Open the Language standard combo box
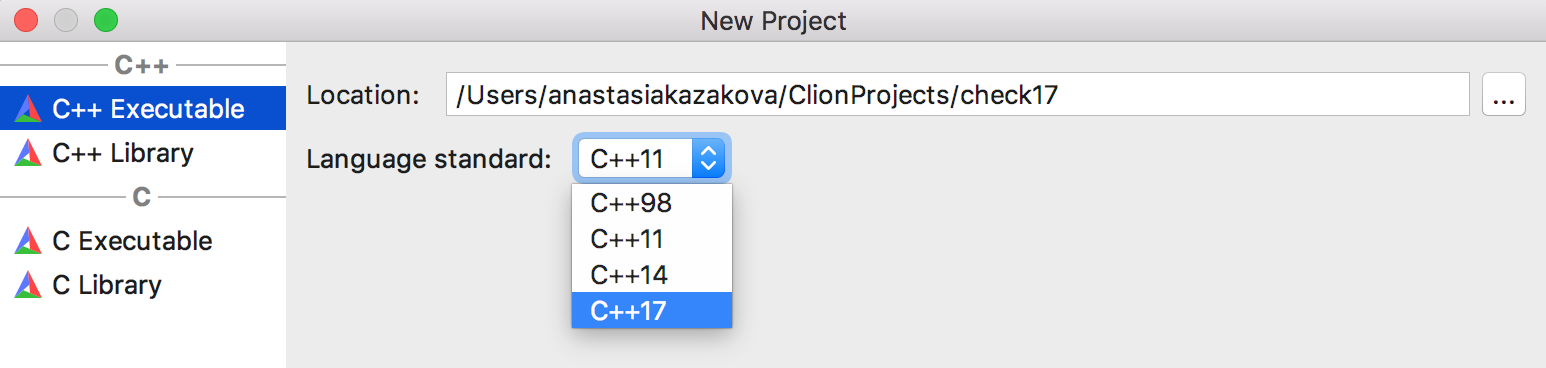The image size is (1546, 368). tap(652, 158)
